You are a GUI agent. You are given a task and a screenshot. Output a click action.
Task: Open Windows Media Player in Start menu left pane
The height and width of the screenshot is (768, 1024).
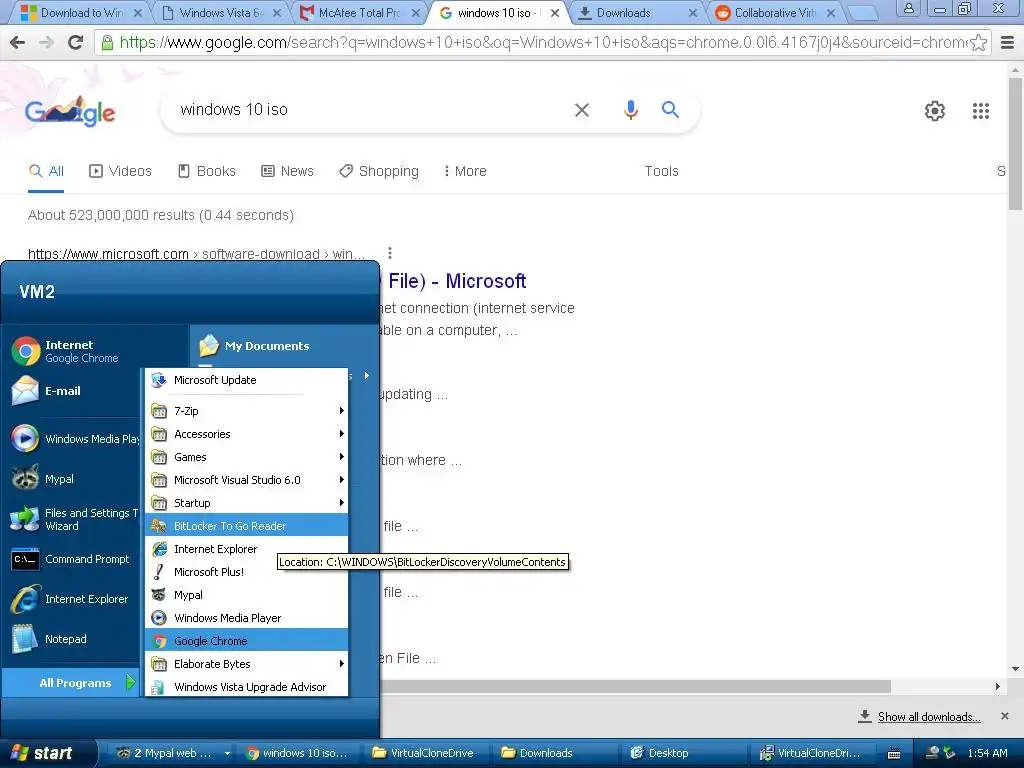point(75,439)
